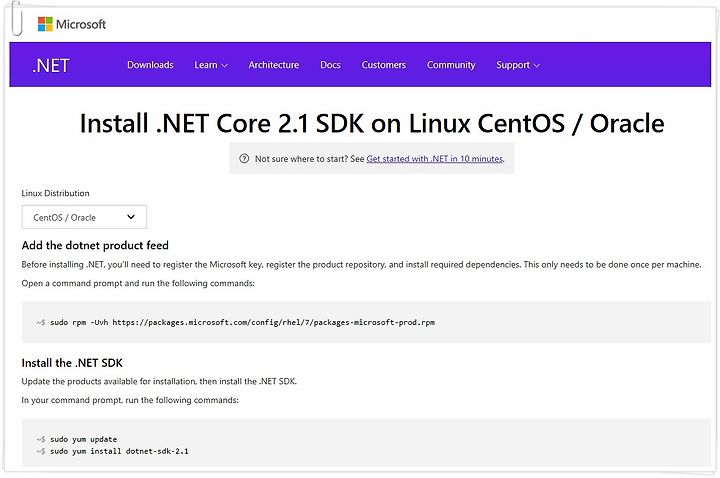Open the CentOS / Oracle distribution dropdown
The height and width of the screenshot is (478, 720).
84,217
